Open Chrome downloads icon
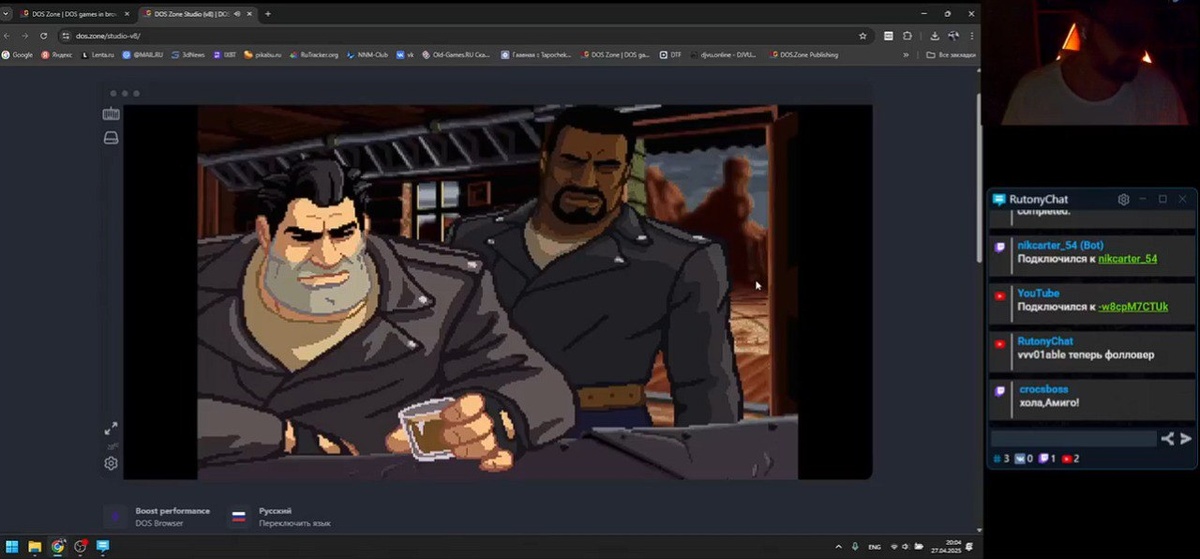This screenshot has height=559, width=1200. (934, 35)
